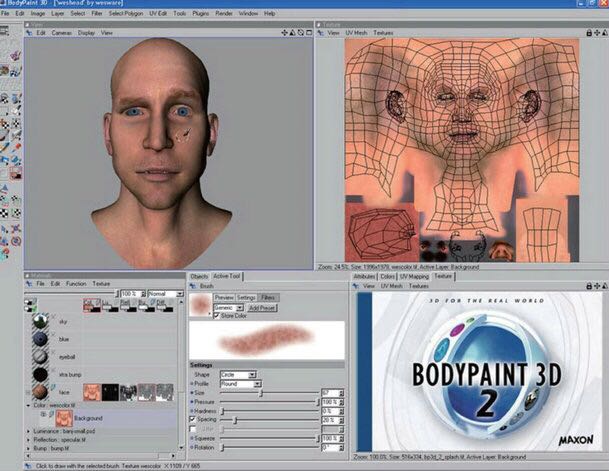Click the move camera icon in 3D view
609x471 pixels.
click(x=284, y=33)
